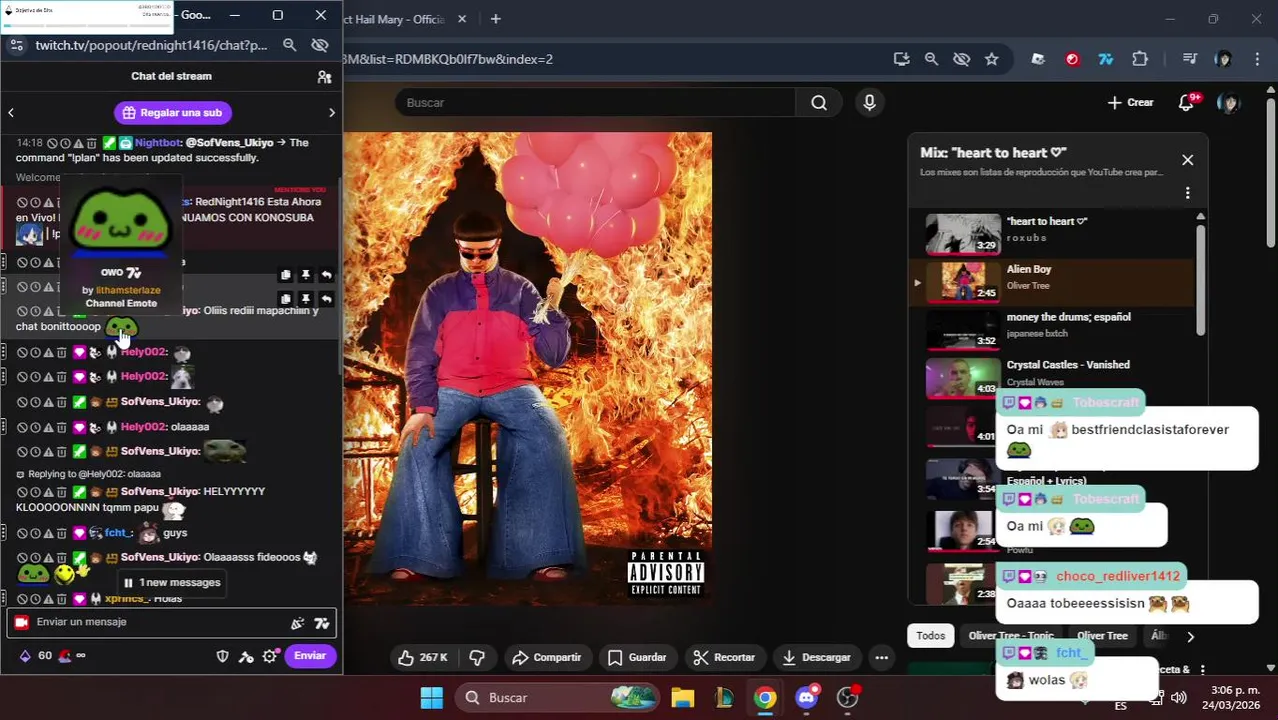Click the ban icon on fcht_'s 'guys' message
This screenshot has height=720, width=1278.
(x=22, y=533)
